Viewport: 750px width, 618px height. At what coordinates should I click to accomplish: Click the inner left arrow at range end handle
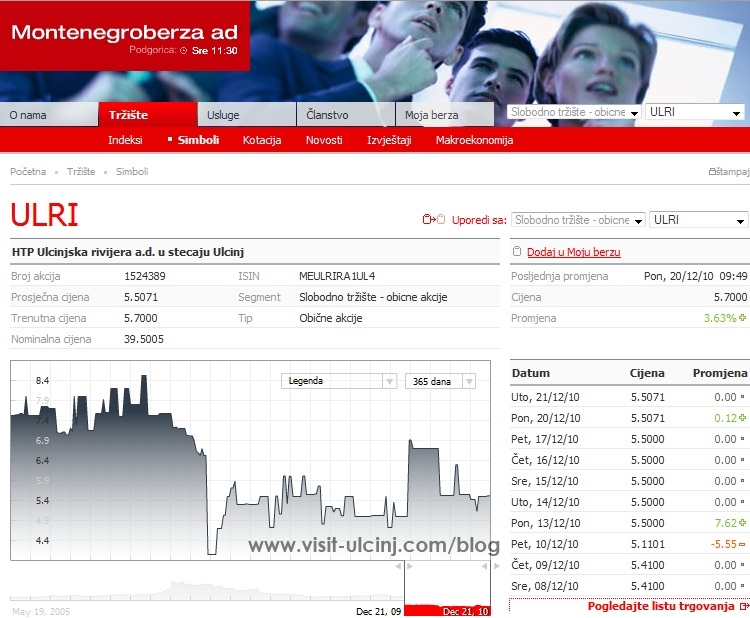tap(484, 566)
